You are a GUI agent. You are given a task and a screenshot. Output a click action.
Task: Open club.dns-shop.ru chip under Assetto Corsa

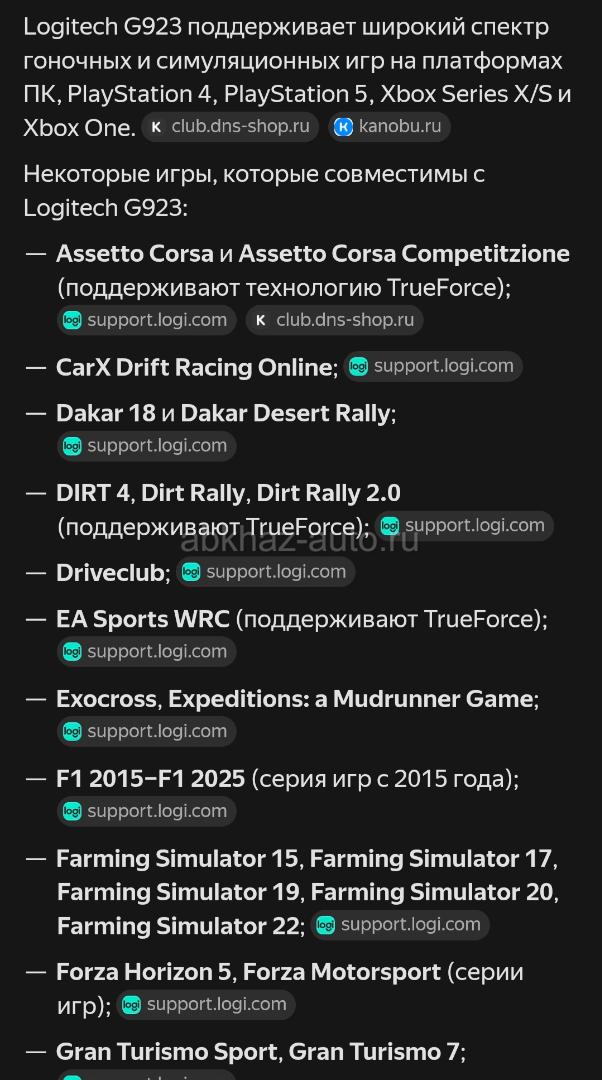point(335,320)
